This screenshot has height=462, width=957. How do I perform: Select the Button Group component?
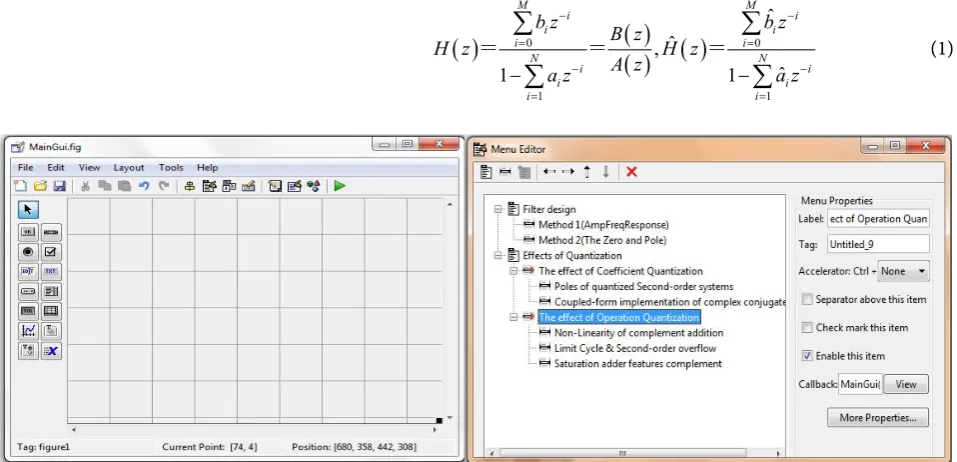29,351
